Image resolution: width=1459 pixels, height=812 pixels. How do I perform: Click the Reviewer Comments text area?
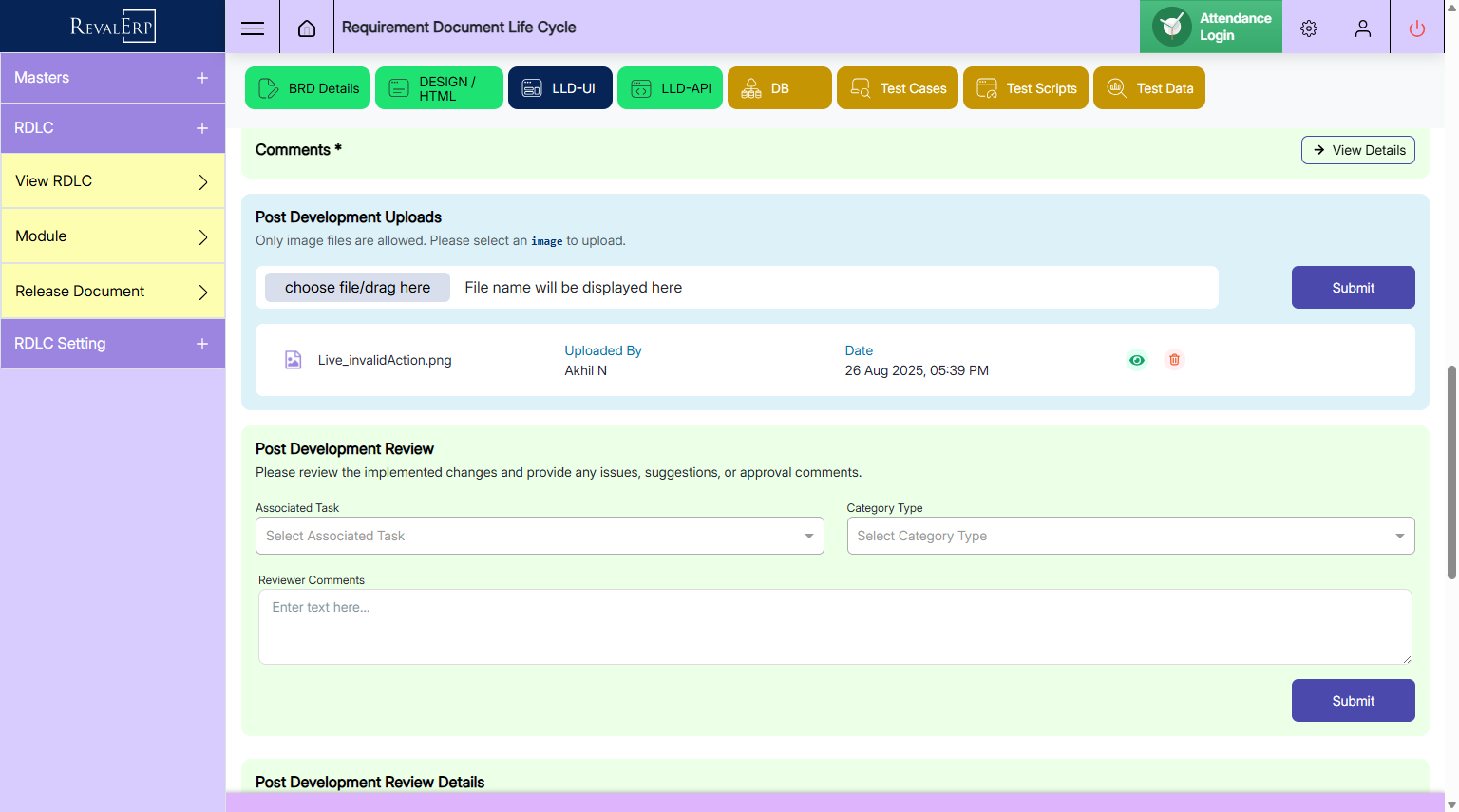click(834, 627)
